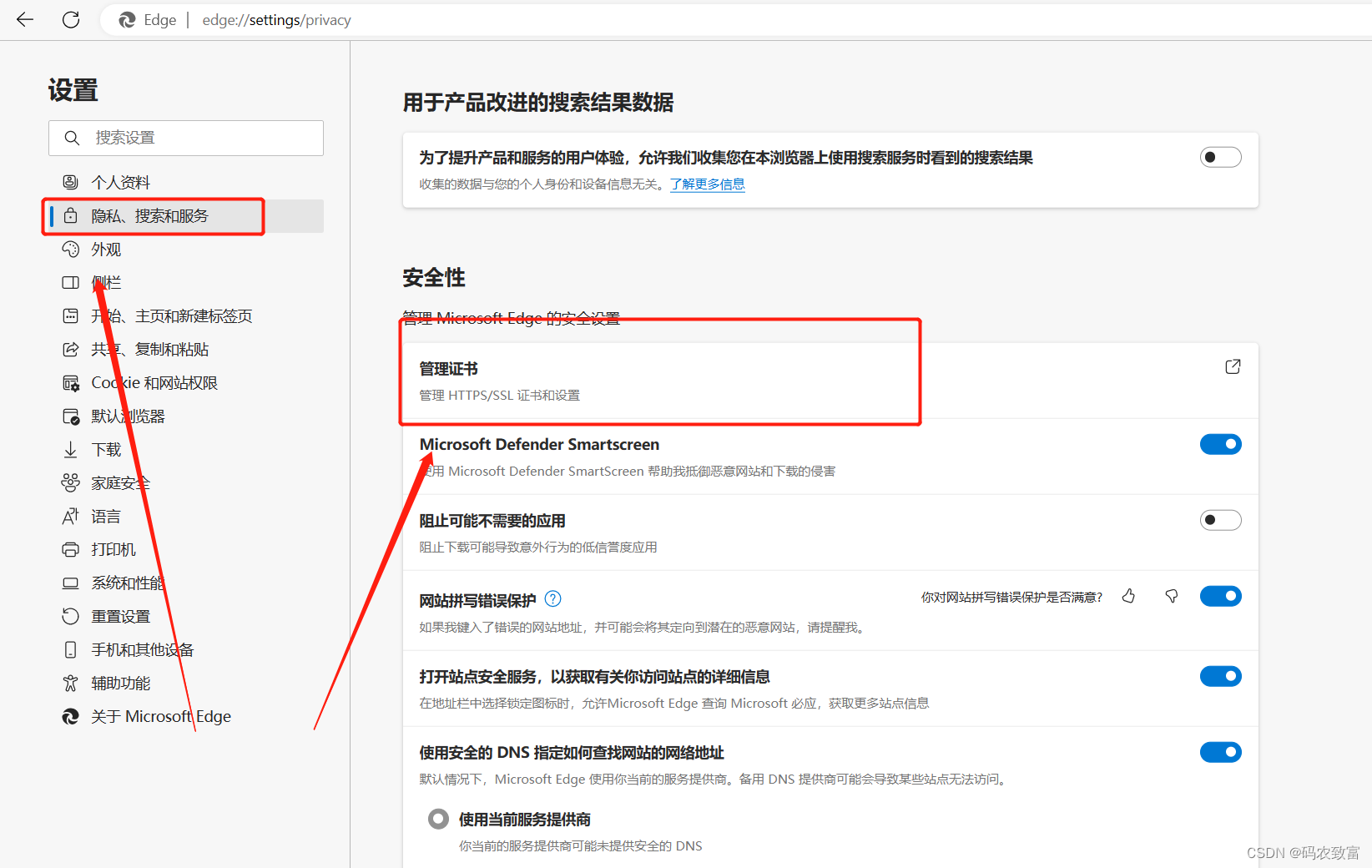This screenshot has width=1372, height=868.
Task: Open 手机和其他设备 settings
Action: point(186,649)
